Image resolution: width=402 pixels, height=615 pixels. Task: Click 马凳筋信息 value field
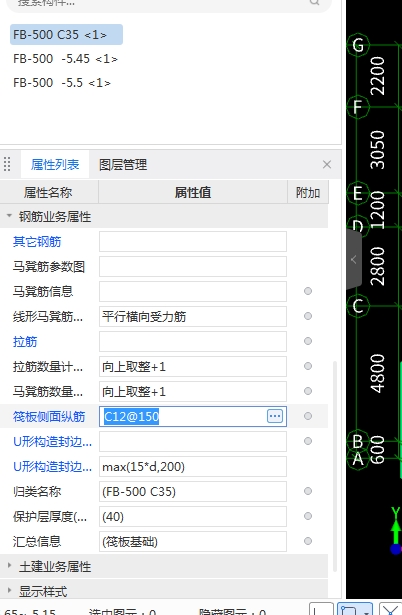pos(193,291)
